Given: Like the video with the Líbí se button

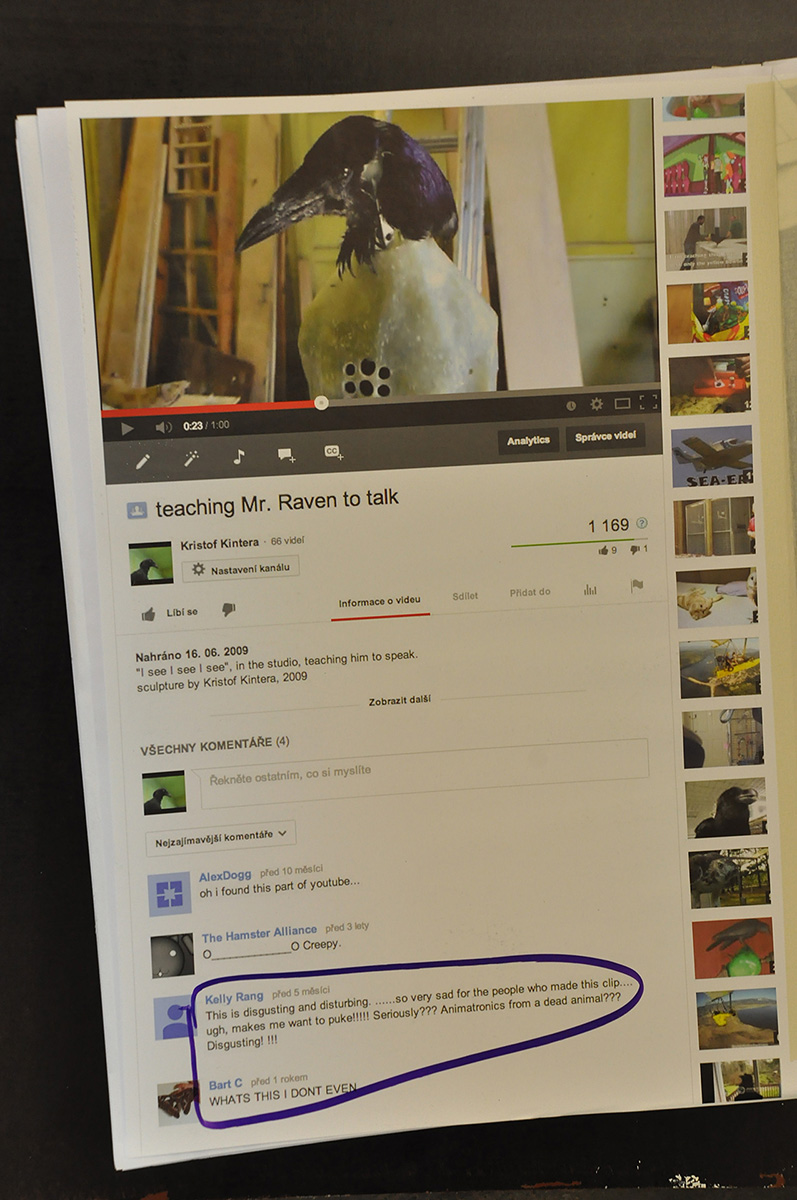Looking at the screenshot, I should (170, 612).
